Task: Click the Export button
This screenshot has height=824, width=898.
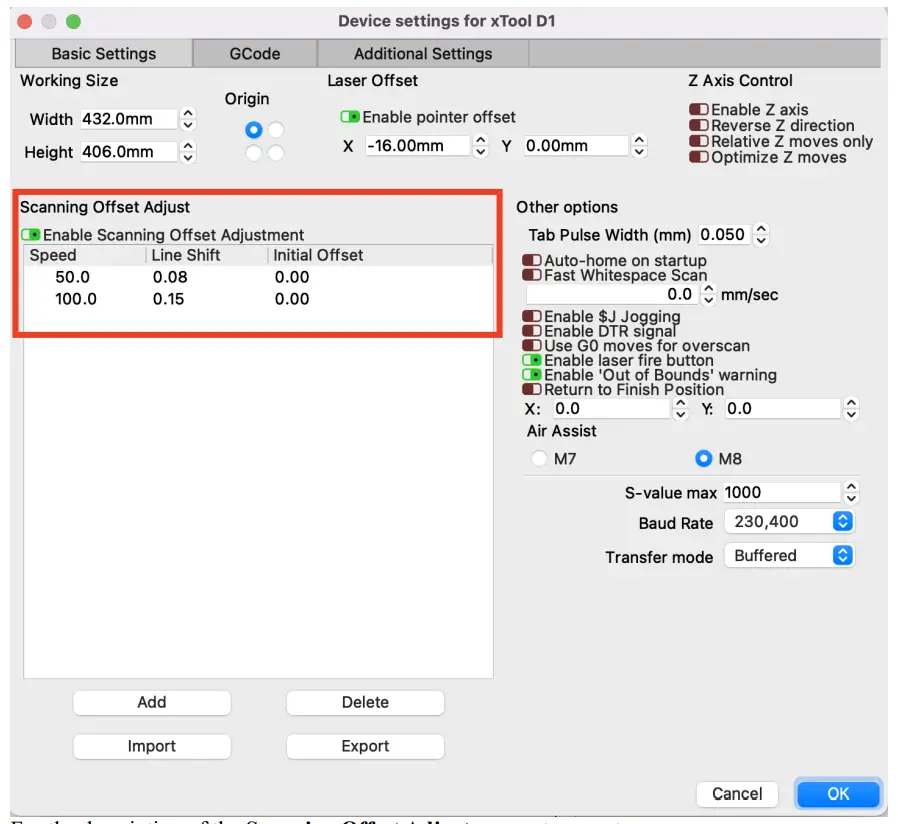Action: (365, 747)
